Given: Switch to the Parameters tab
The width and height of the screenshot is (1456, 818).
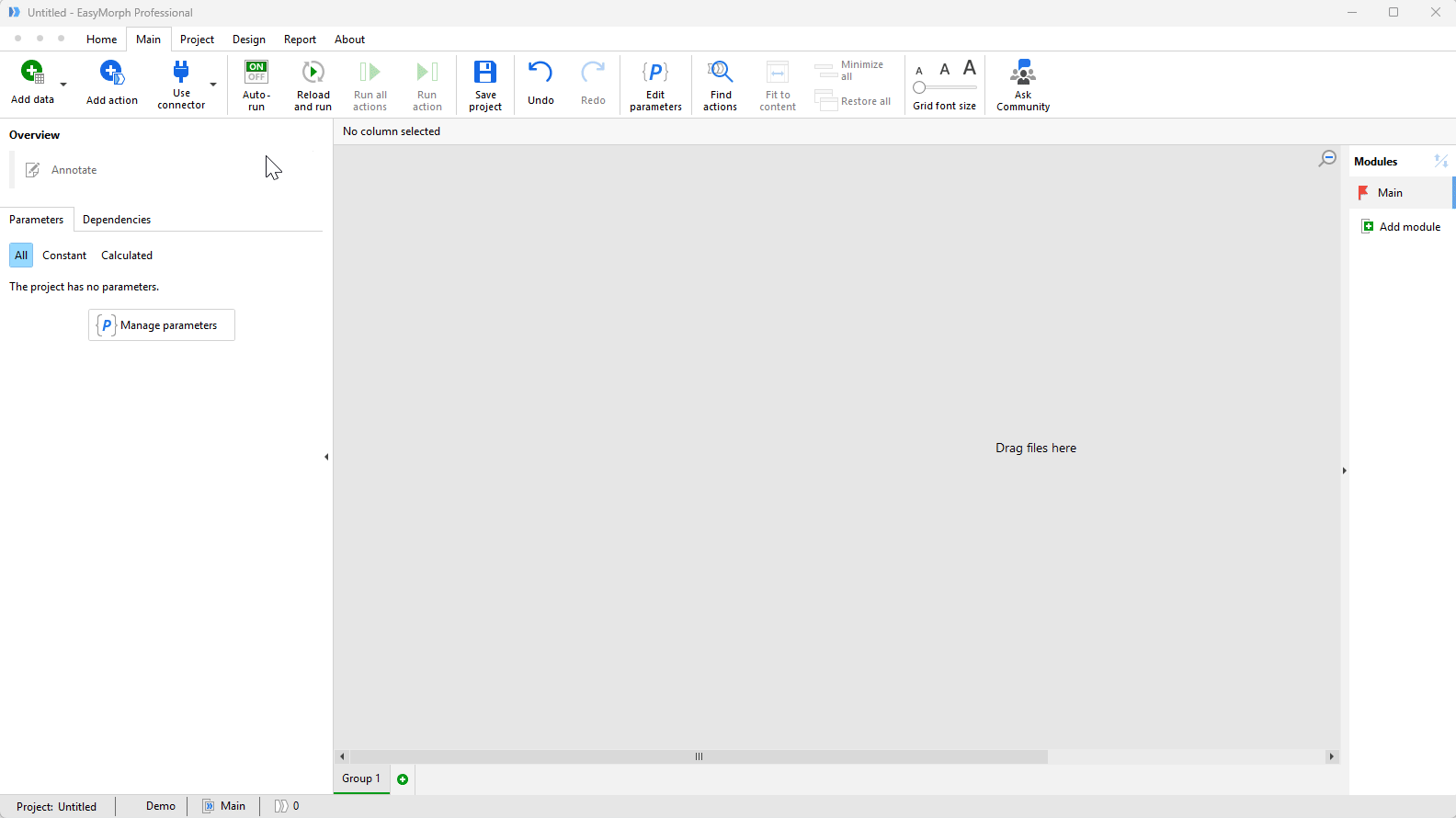Looking at the screenshot, I should point(37,220).
